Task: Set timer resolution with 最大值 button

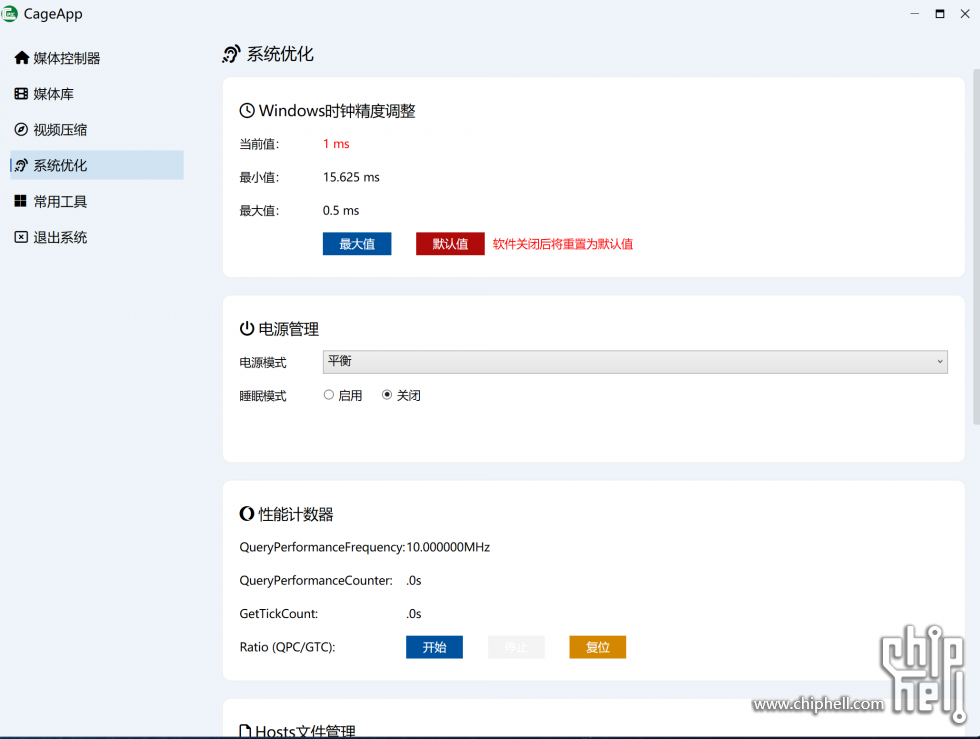Action: pyautogui.click(x=357, y=244)
